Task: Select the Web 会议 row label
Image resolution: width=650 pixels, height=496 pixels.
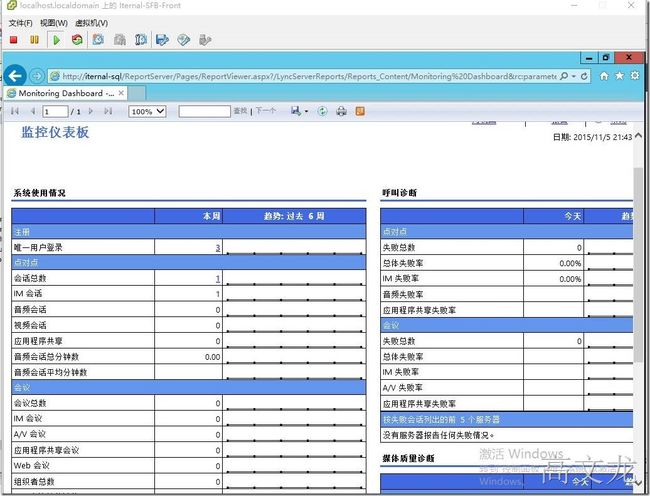Action: (x=32, y=466)
